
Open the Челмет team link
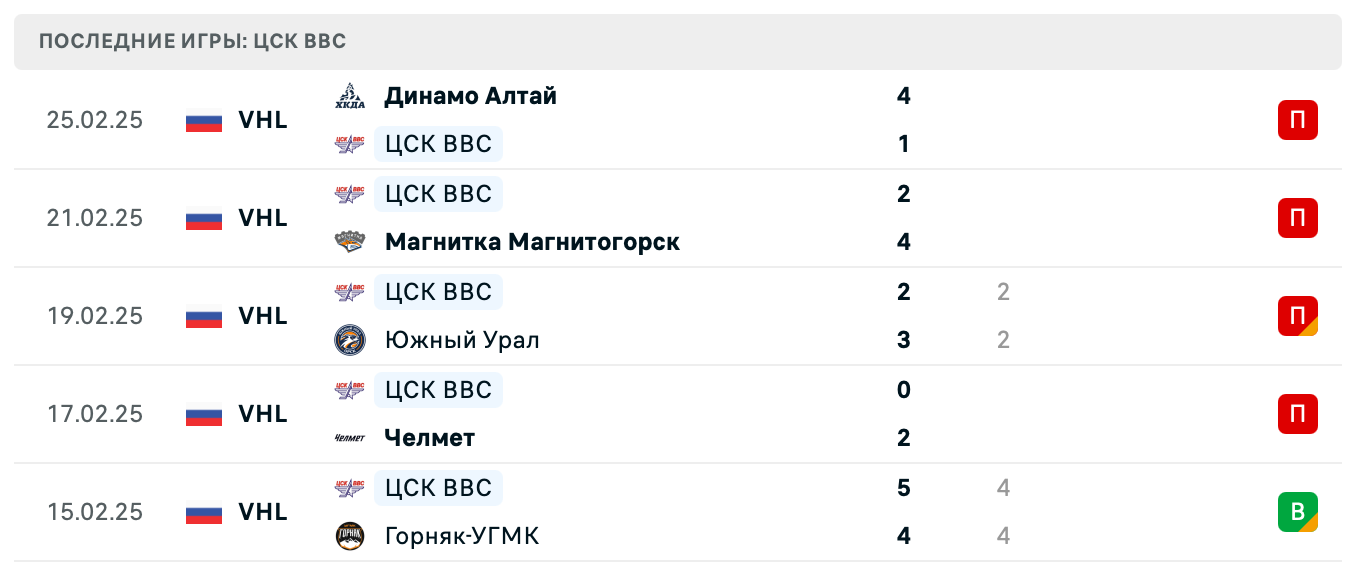(429, 438)
